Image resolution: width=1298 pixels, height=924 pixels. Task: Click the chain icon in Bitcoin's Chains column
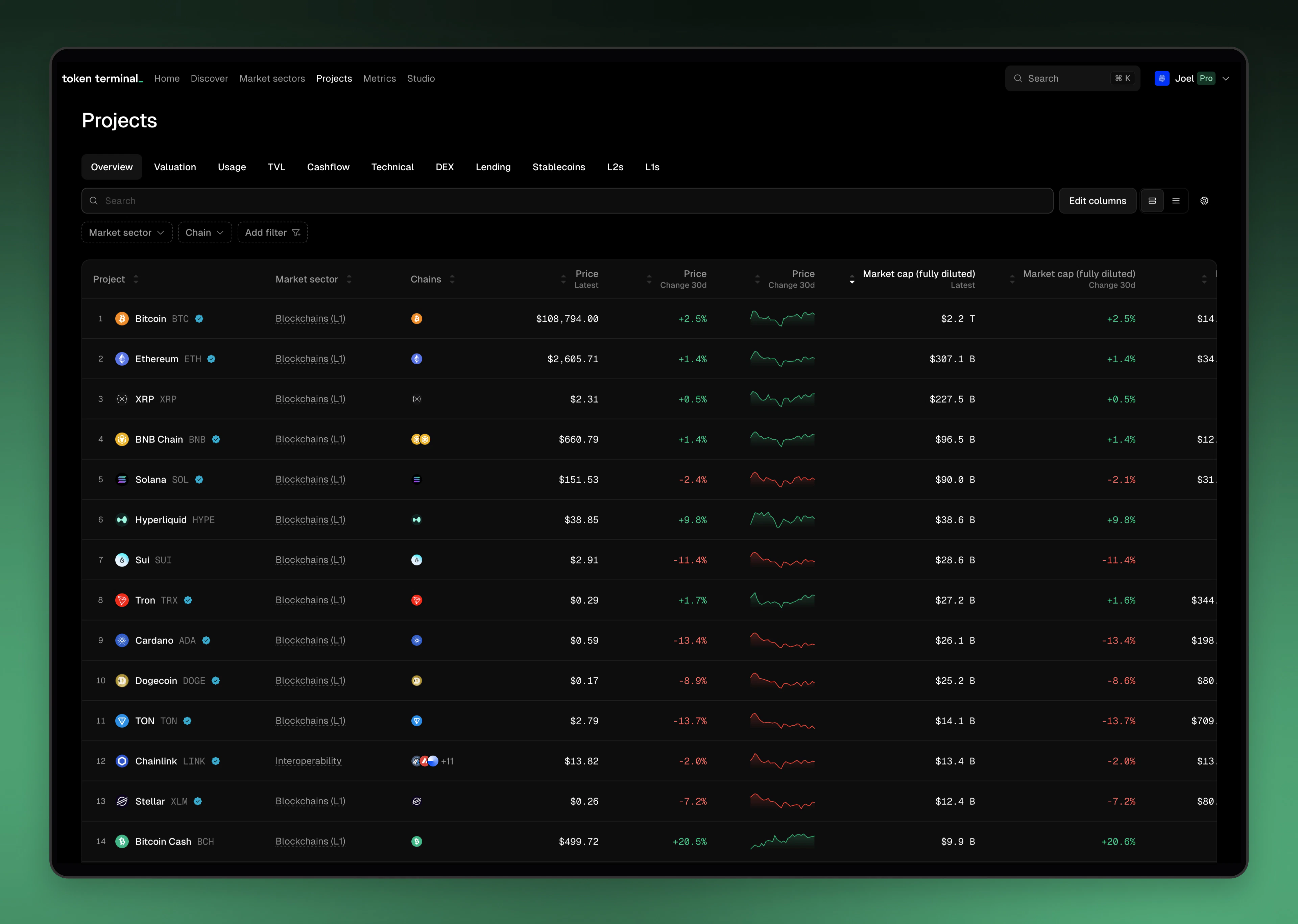tap(416, 319)
